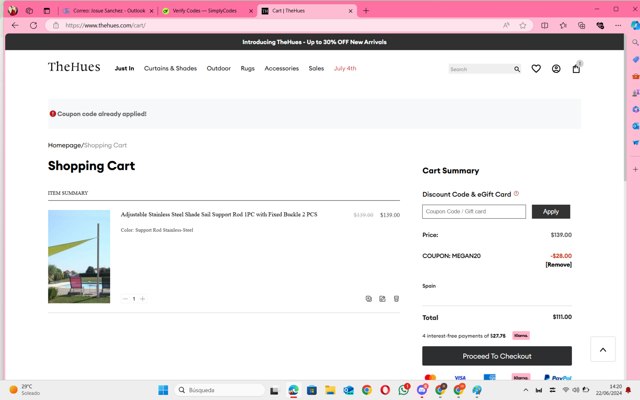The height and width of the screenshot is (400, 640).
Task: Open the Just In menu
Action: [x=124, y=68]
